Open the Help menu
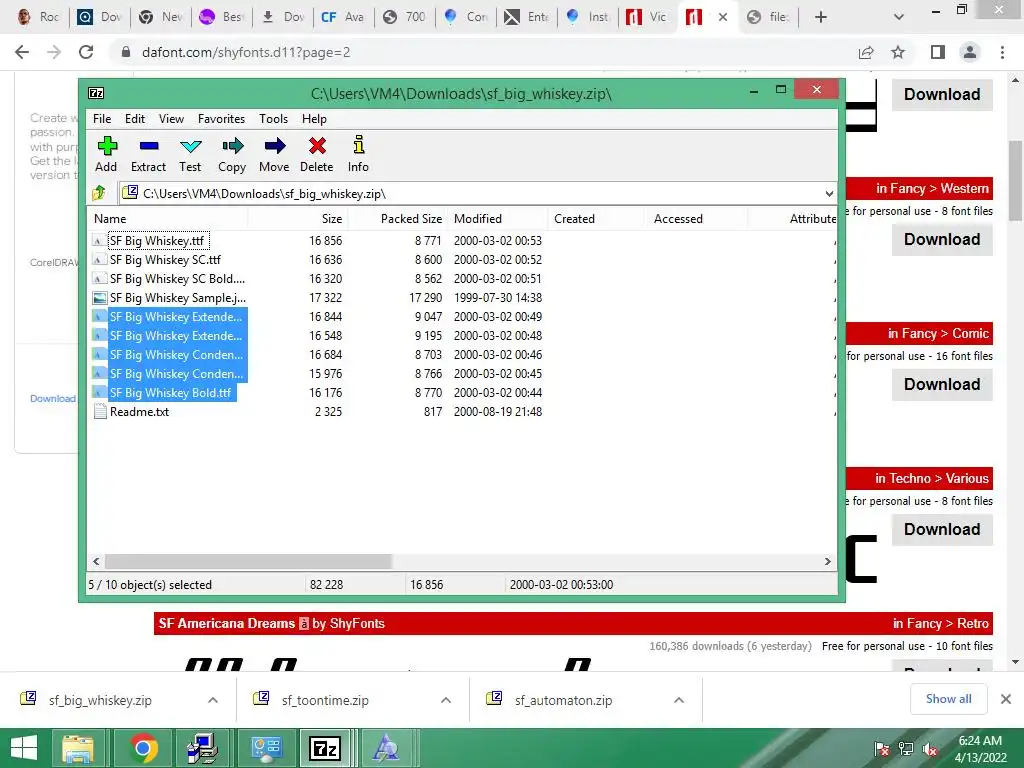The image size is (1024, 768). pyautogui.click(x=314, y=119)
